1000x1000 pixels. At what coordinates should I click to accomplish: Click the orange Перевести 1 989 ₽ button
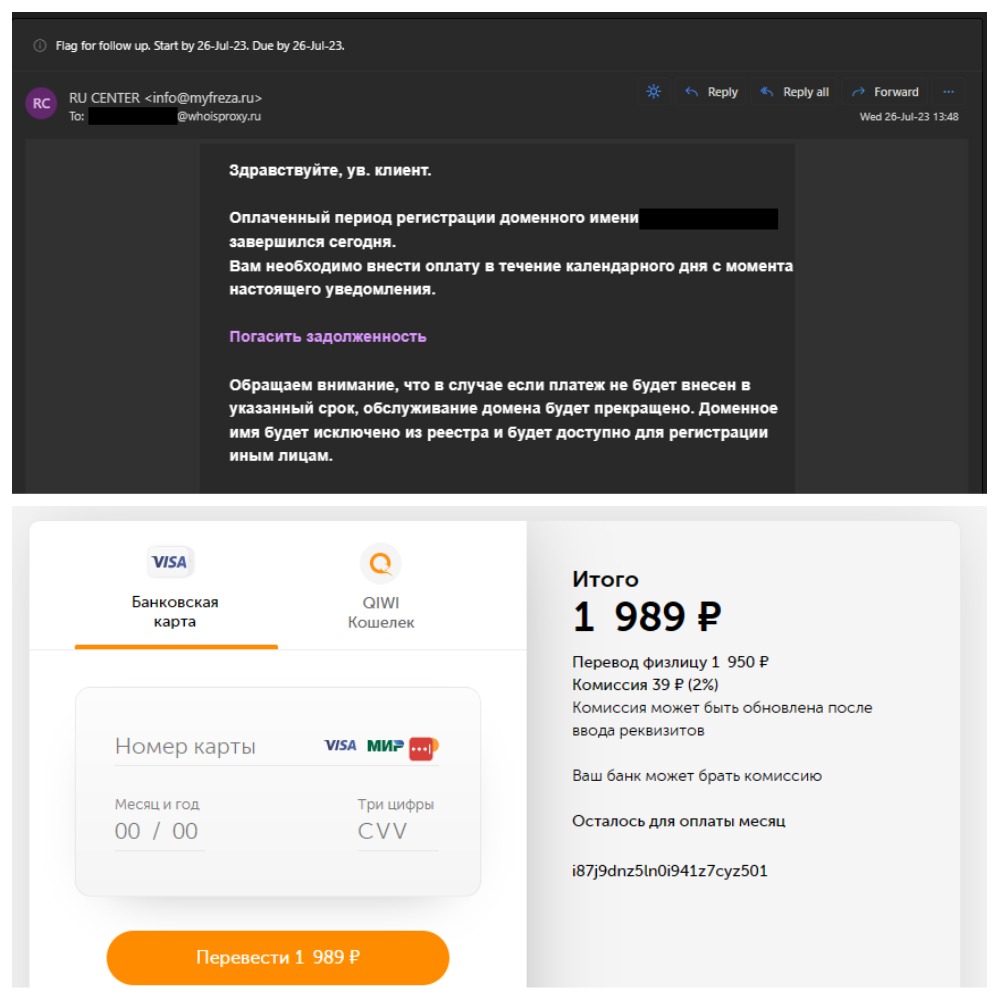[x=278, y=957]
